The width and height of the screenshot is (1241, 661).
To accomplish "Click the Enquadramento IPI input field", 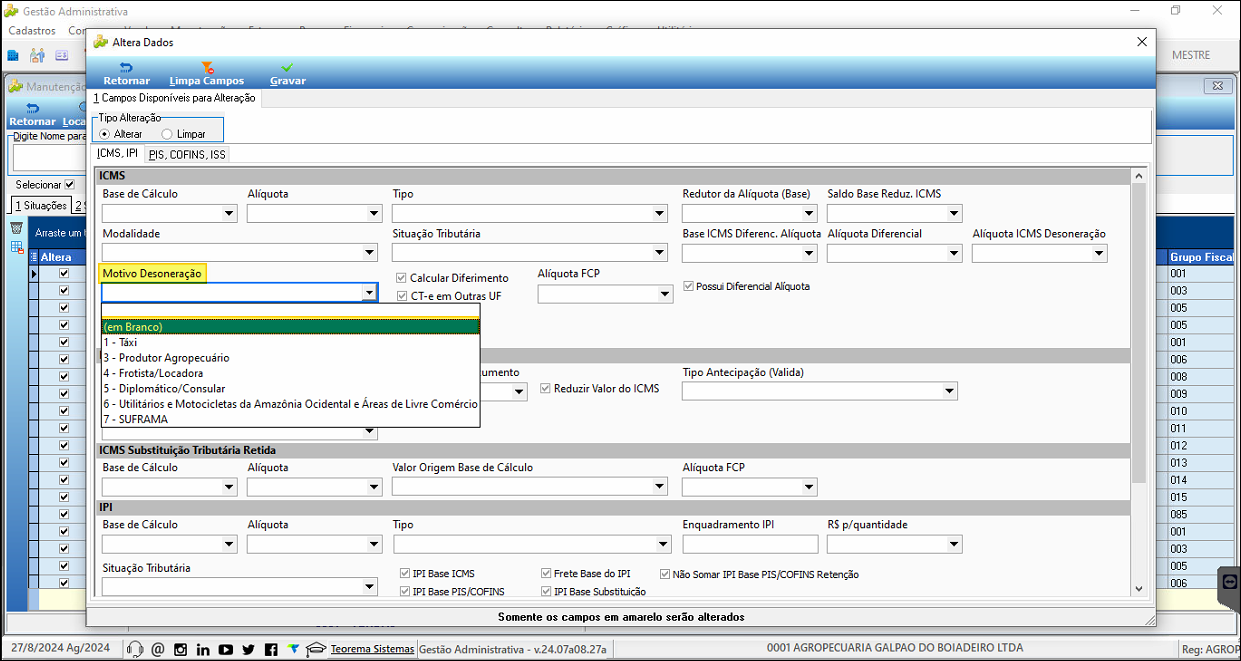I will [750, 544].
